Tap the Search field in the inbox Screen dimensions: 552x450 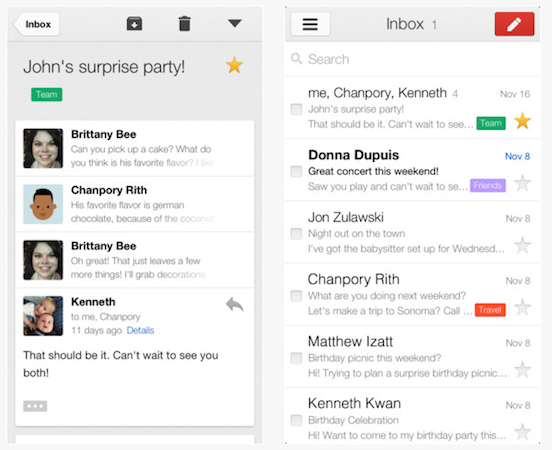pyautogui.click(x=413, y=59)
